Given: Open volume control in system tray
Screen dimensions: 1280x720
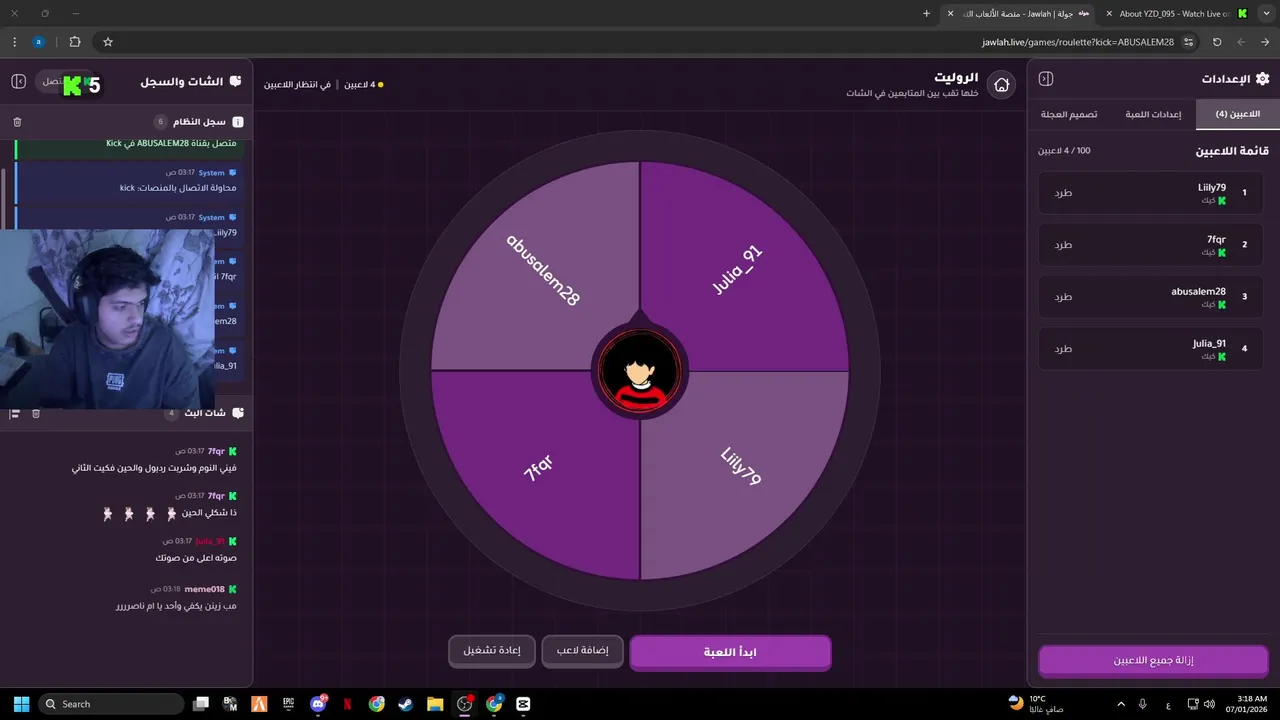Looking at the screenshot, I should [x=1210, y=704].
